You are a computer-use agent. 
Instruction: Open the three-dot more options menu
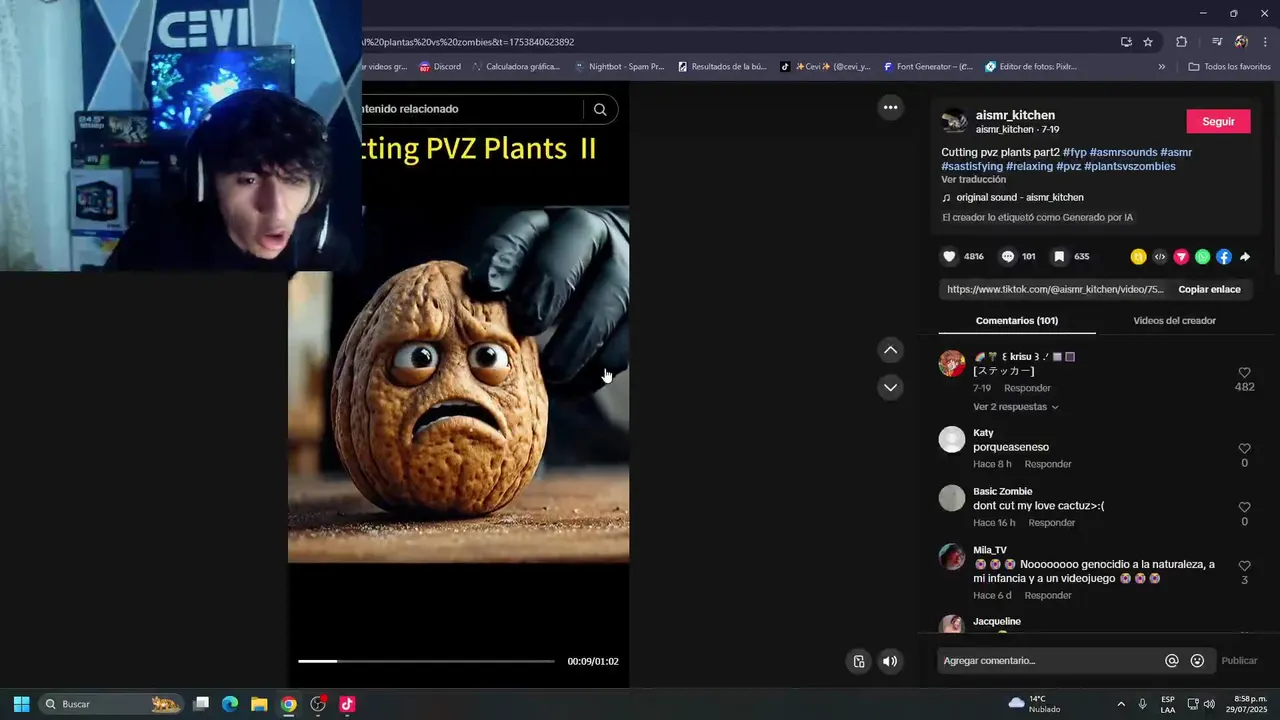(890, 107)
